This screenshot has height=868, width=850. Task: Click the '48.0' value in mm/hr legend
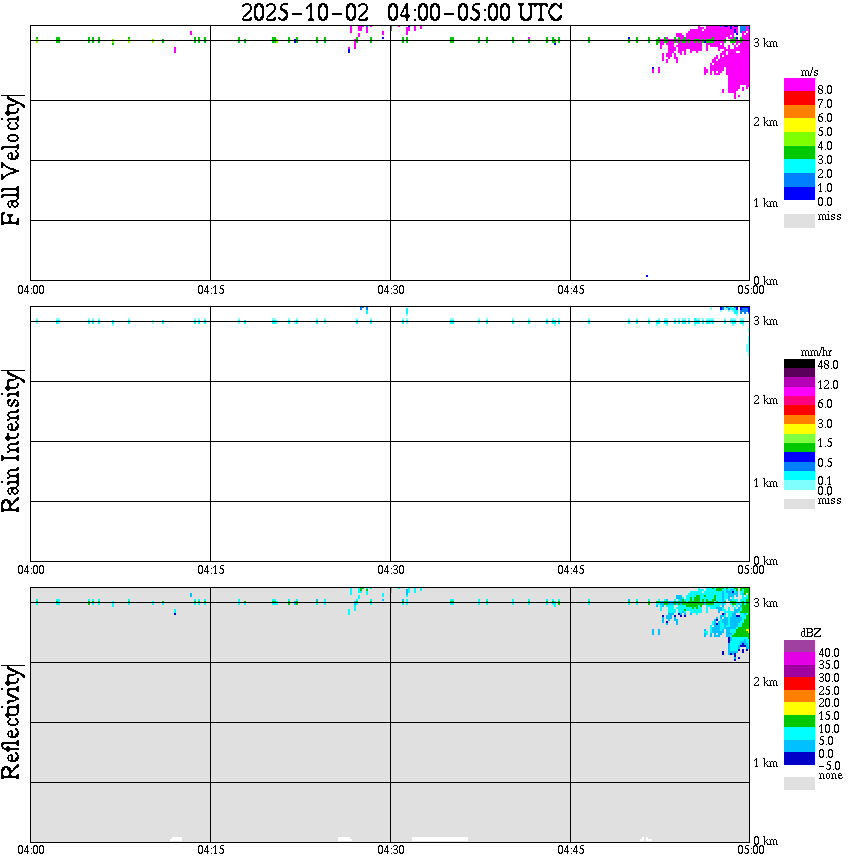[828, 365]
